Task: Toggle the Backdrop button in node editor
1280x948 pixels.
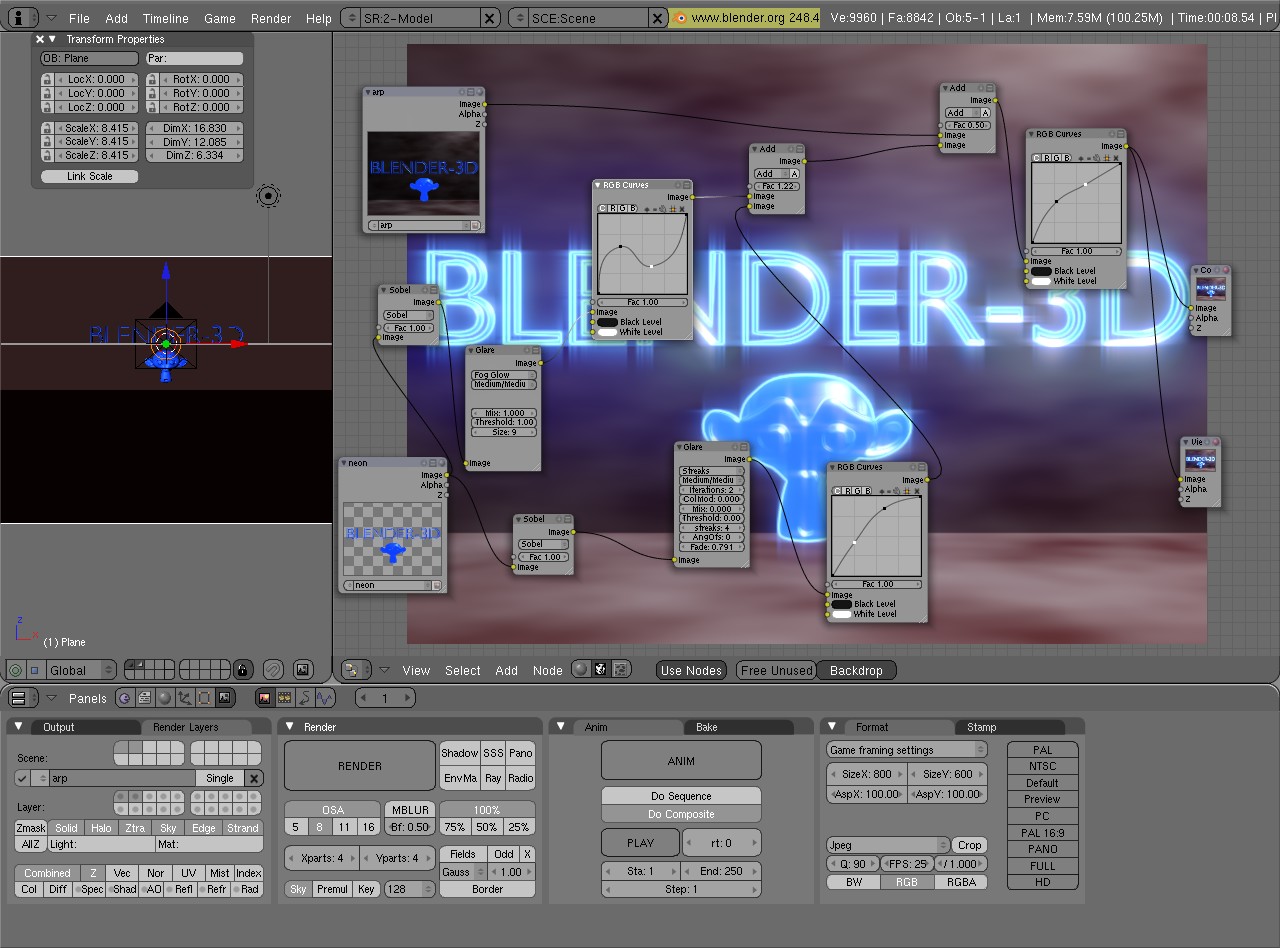Action: pos(856,670)
